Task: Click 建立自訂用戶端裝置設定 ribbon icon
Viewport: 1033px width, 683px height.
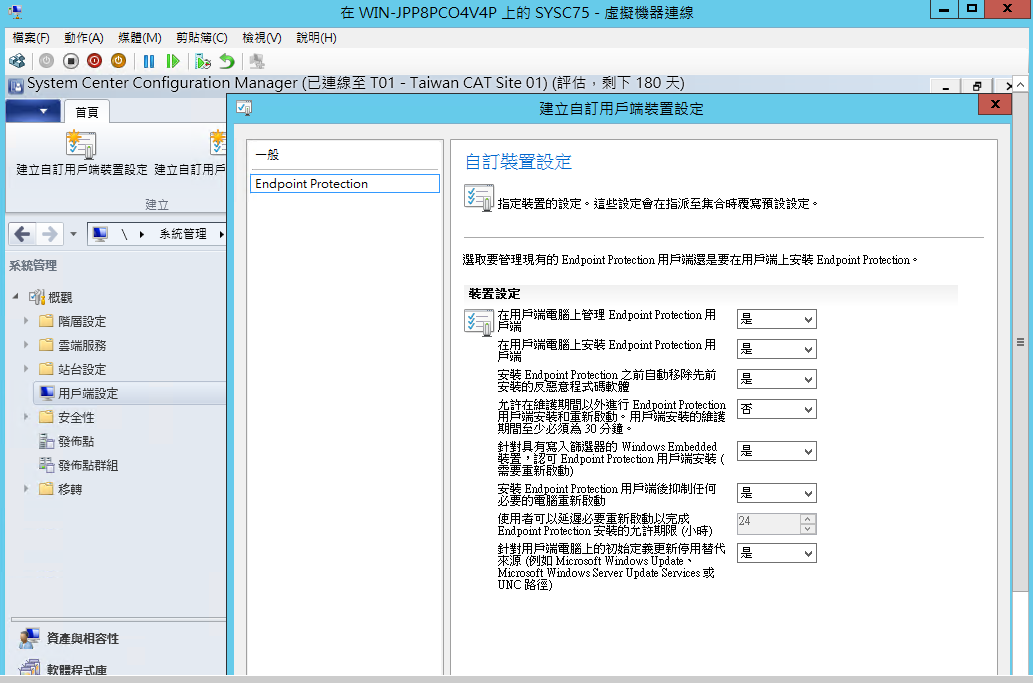Action: point(82,153)
